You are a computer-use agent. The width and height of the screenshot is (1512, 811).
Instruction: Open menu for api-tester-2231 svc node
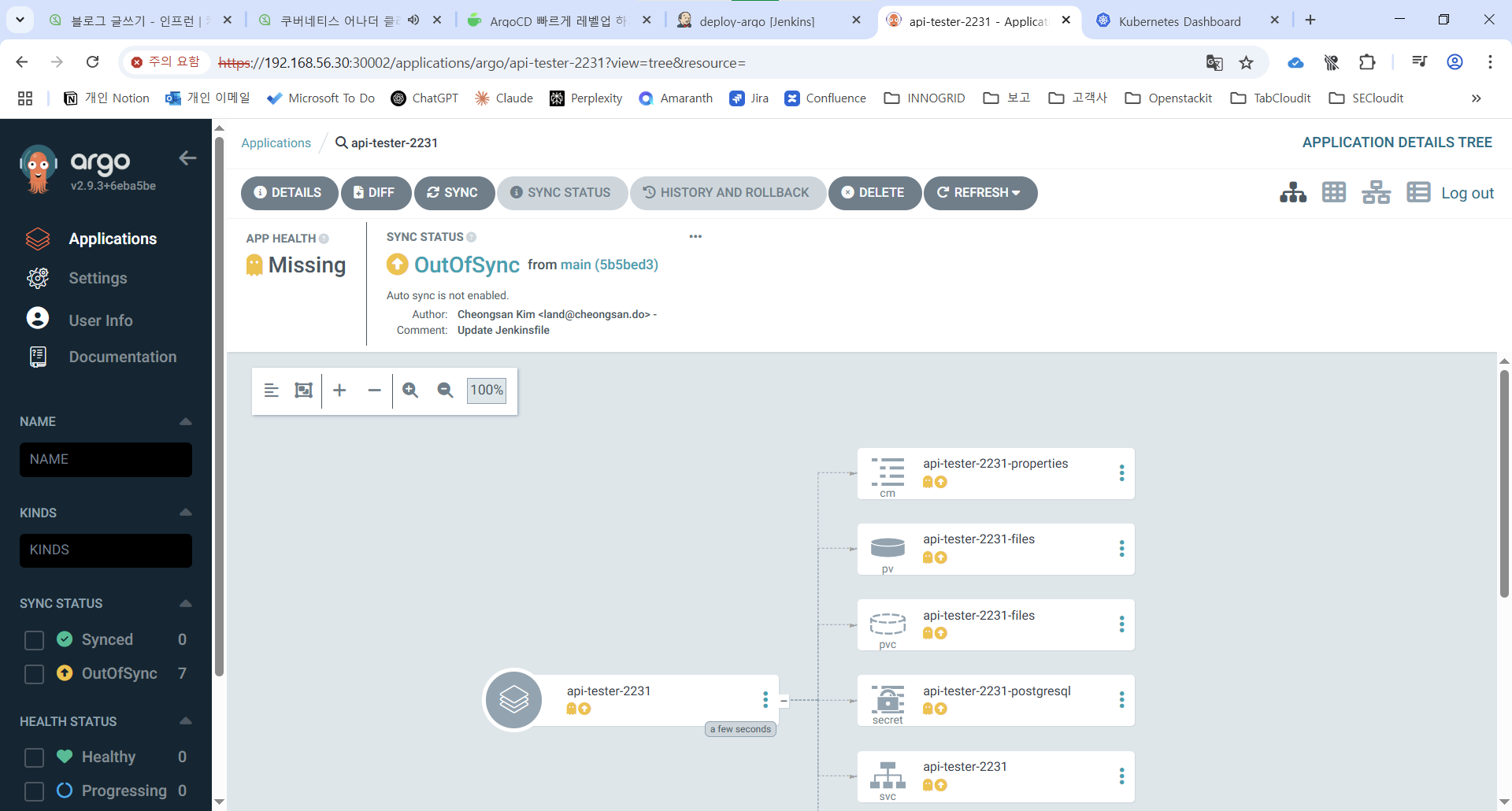pos(1121,776)
